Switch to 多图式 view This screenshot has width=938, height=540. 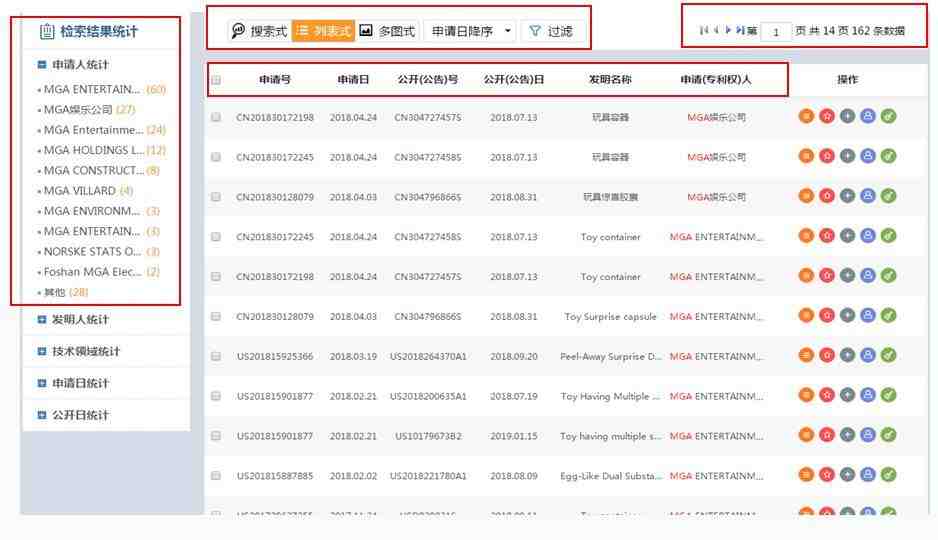[387, 31]
